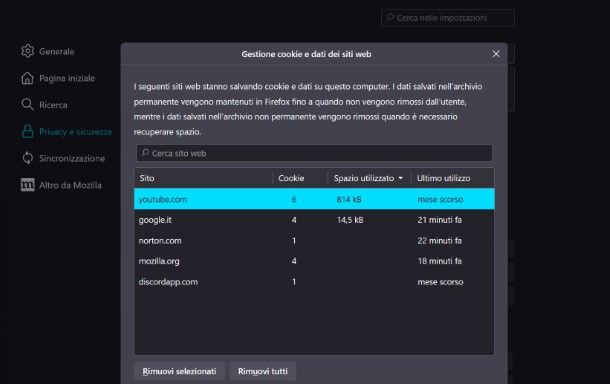Click the padlock icon in sidebar
Image resolution: width=610 pixels, height=384 pixels.
point(27,131)
